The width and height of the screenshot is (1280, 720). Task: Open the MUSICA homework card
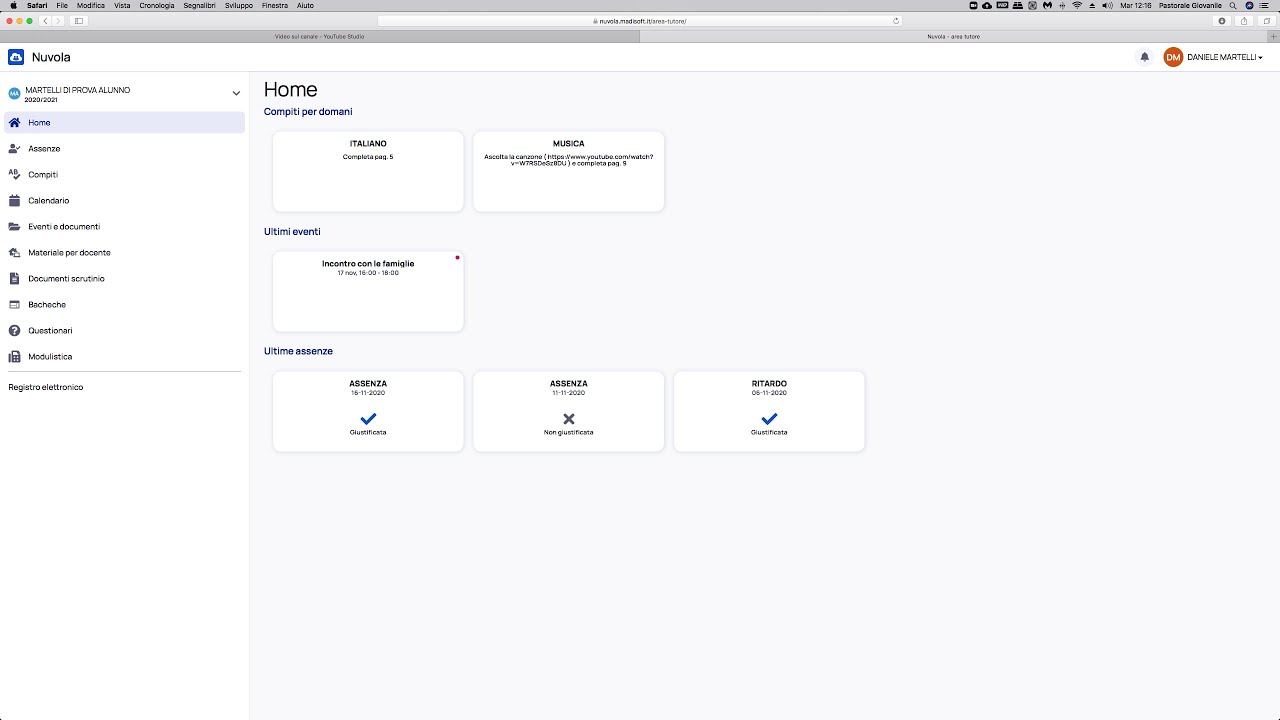pos(568,171)
